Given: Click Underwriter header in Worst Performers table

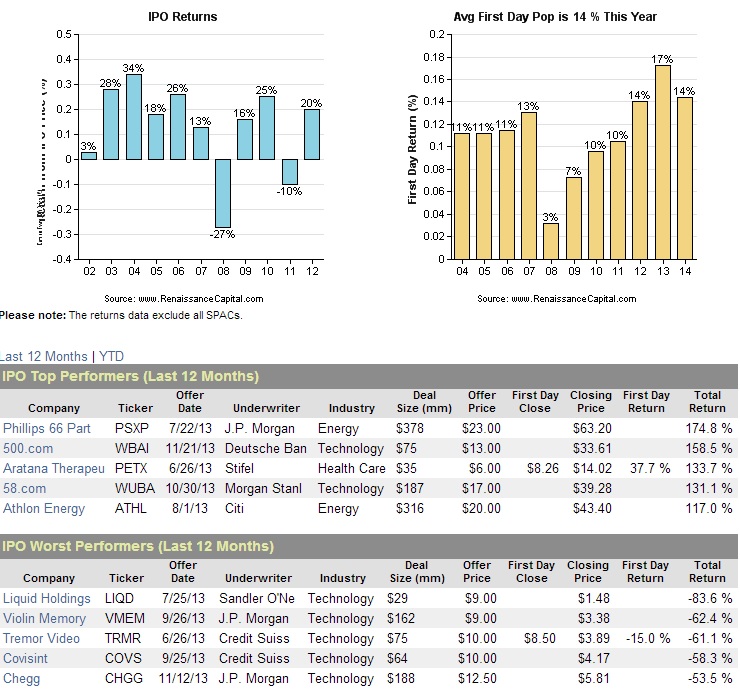Looking at the screenshot, I should pos(259,579).
